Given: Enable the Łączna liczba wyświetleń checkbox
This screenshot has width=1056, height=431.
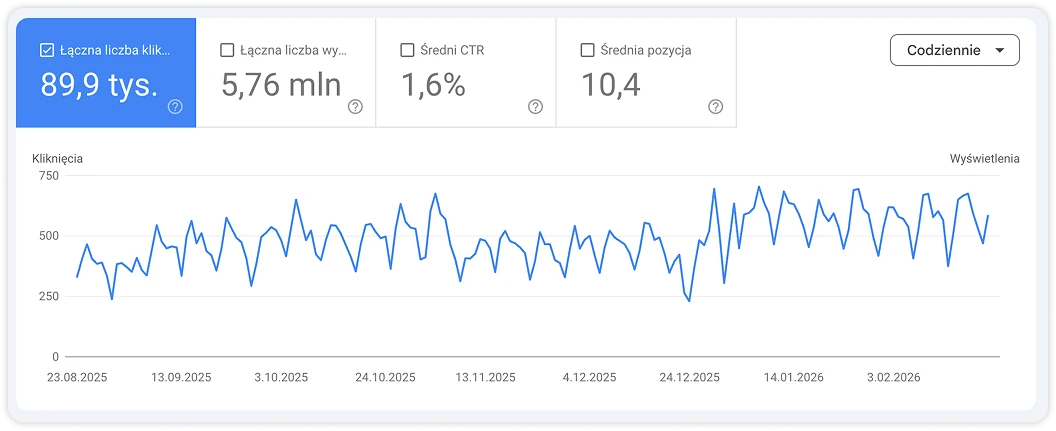Looking at the screenshot, I should click(227, 50).
